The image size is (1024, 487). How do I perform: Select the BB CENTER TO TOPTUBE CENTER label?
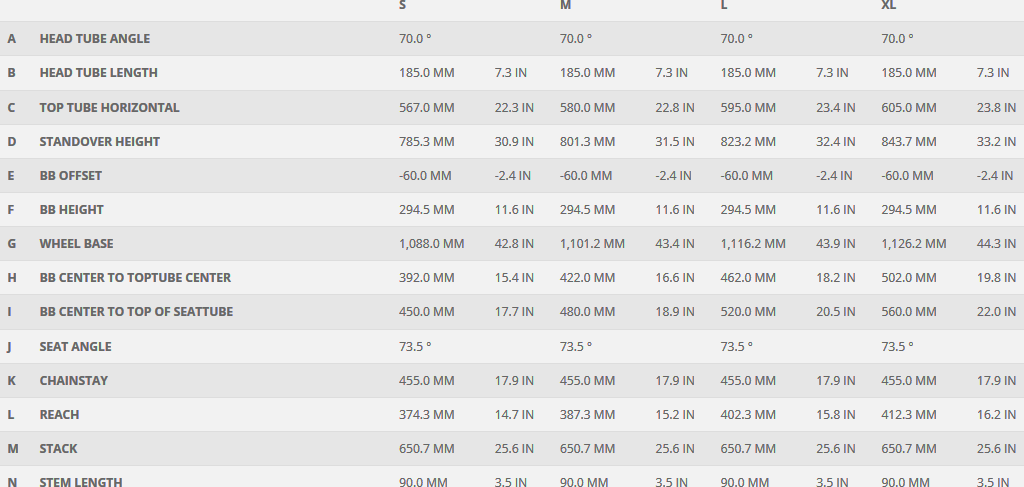pyautogui.click(x=135, y=278)
